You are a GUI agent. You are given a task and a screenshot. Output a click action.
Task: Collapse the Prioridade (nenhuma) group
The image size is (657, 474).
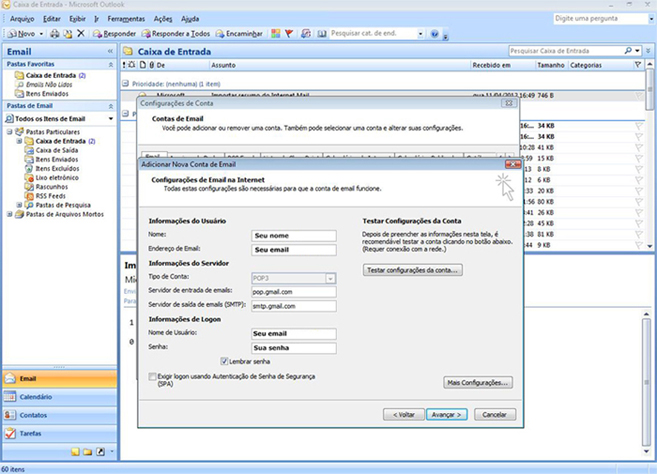[125, 84]
